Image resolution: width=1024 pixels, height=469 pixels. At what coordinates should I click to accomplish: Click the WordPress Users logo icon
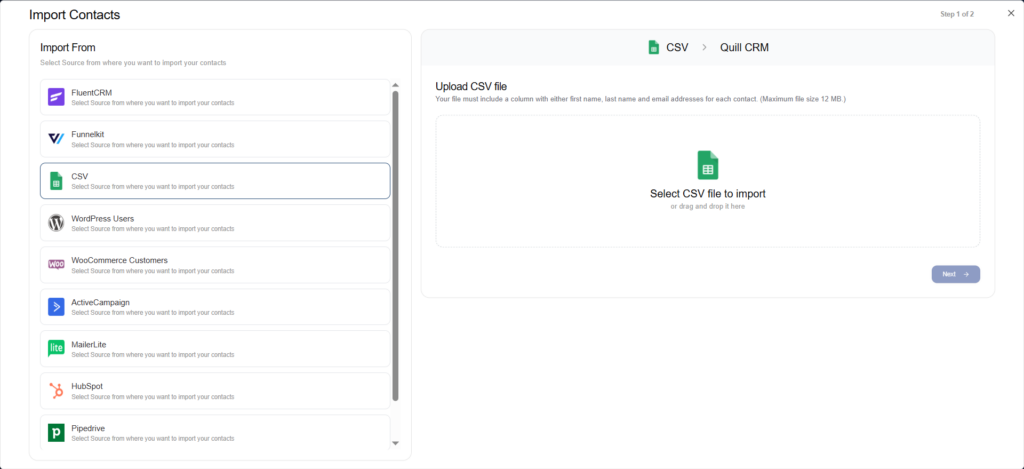(57, 223)
